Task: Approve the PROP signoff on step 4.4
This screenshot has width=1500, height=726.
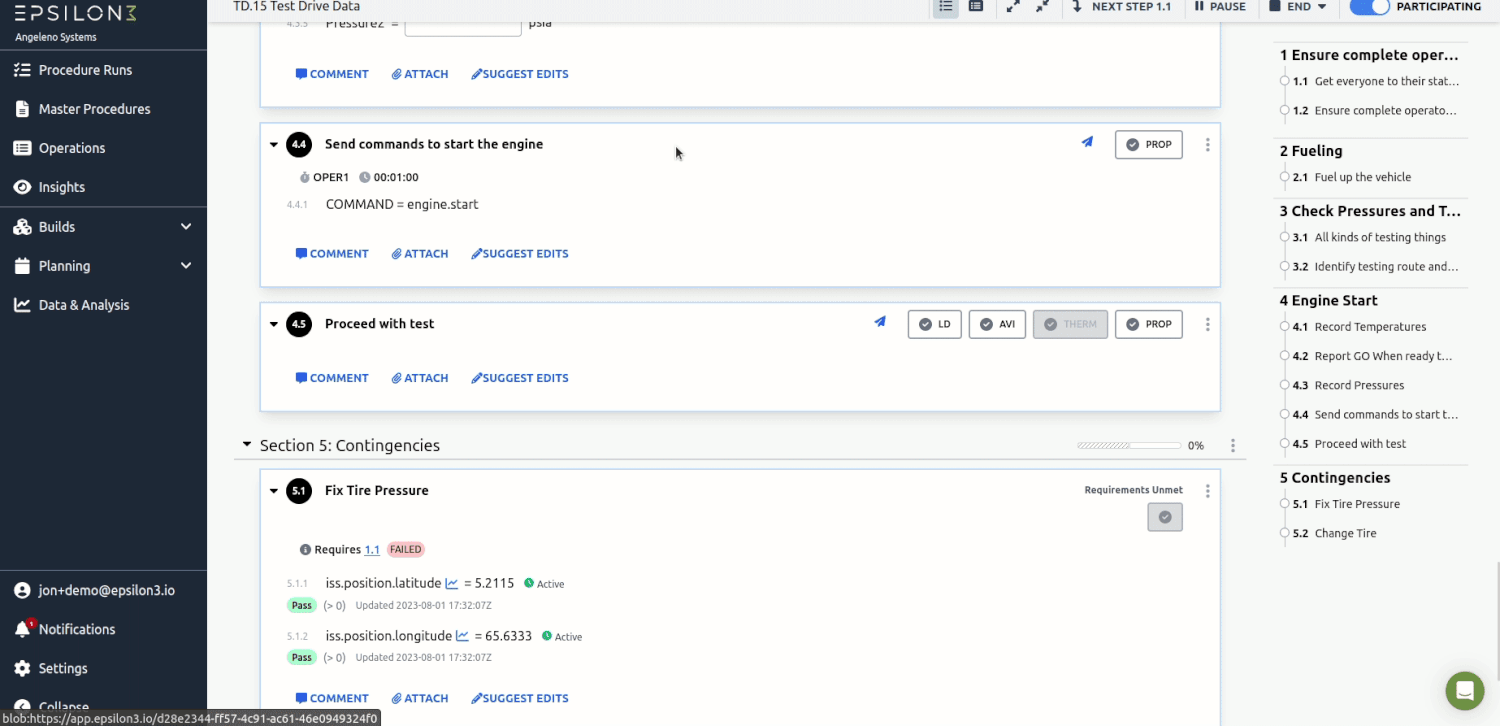Action: [1148, 144]
